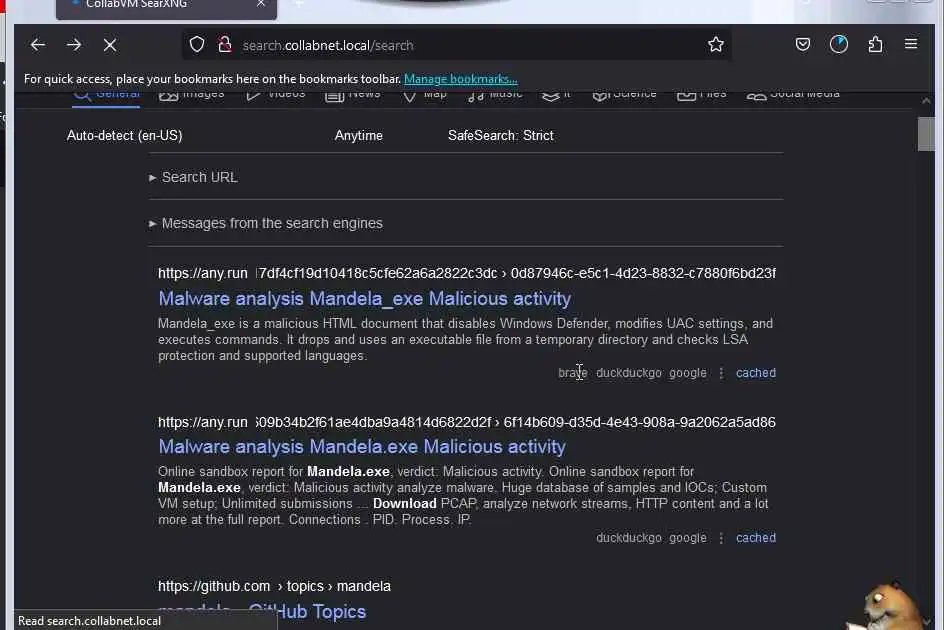
Task: Bookmark this page with the star
Action: [715, 45]
